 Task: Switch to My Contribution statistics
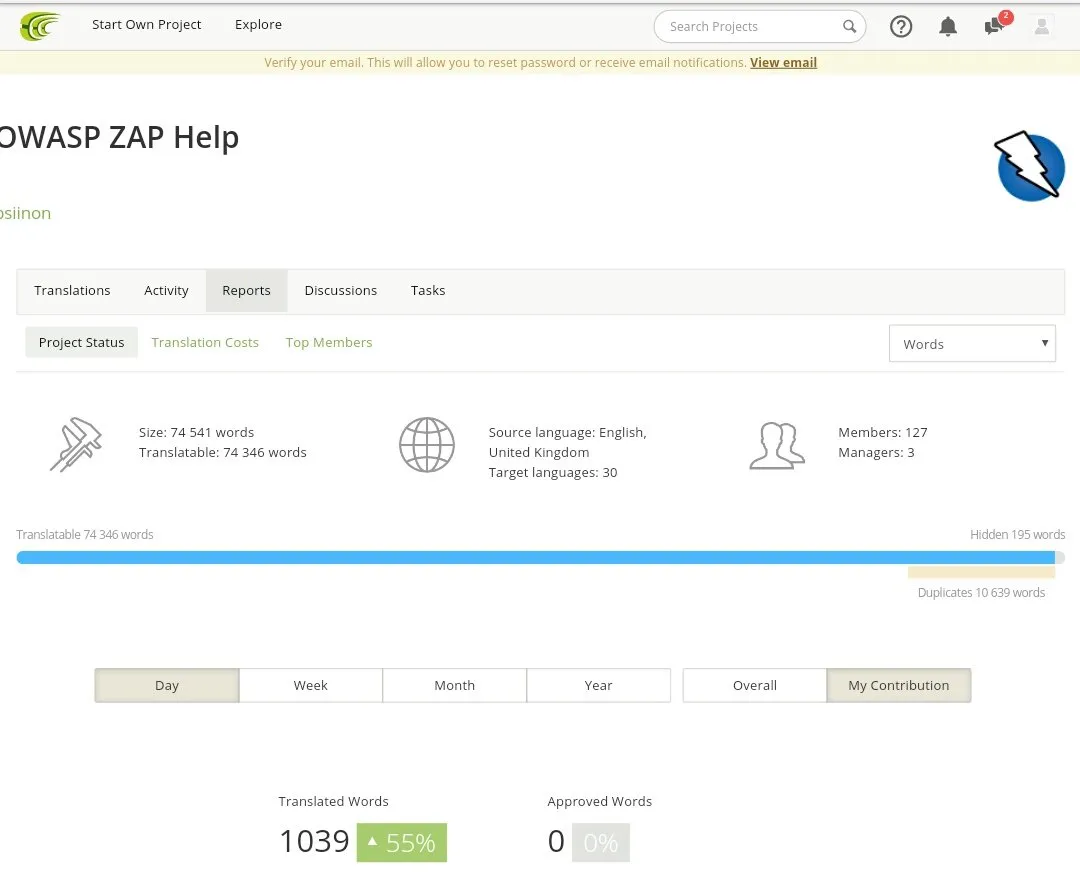pos(899,685)
